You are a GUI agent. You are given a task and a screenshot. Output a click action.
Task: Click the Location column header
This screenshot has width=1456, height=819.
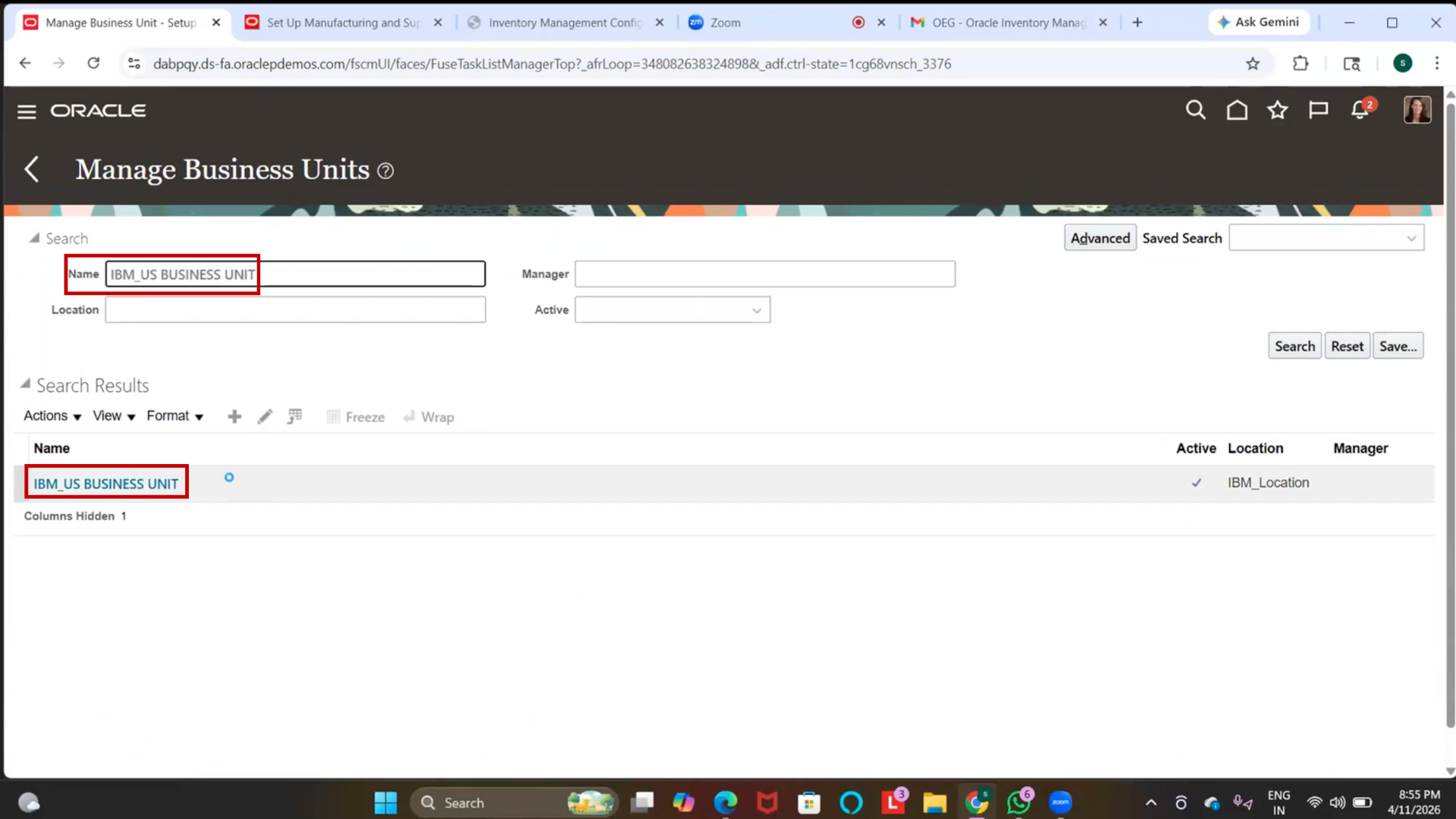(x=1255, y=448)
